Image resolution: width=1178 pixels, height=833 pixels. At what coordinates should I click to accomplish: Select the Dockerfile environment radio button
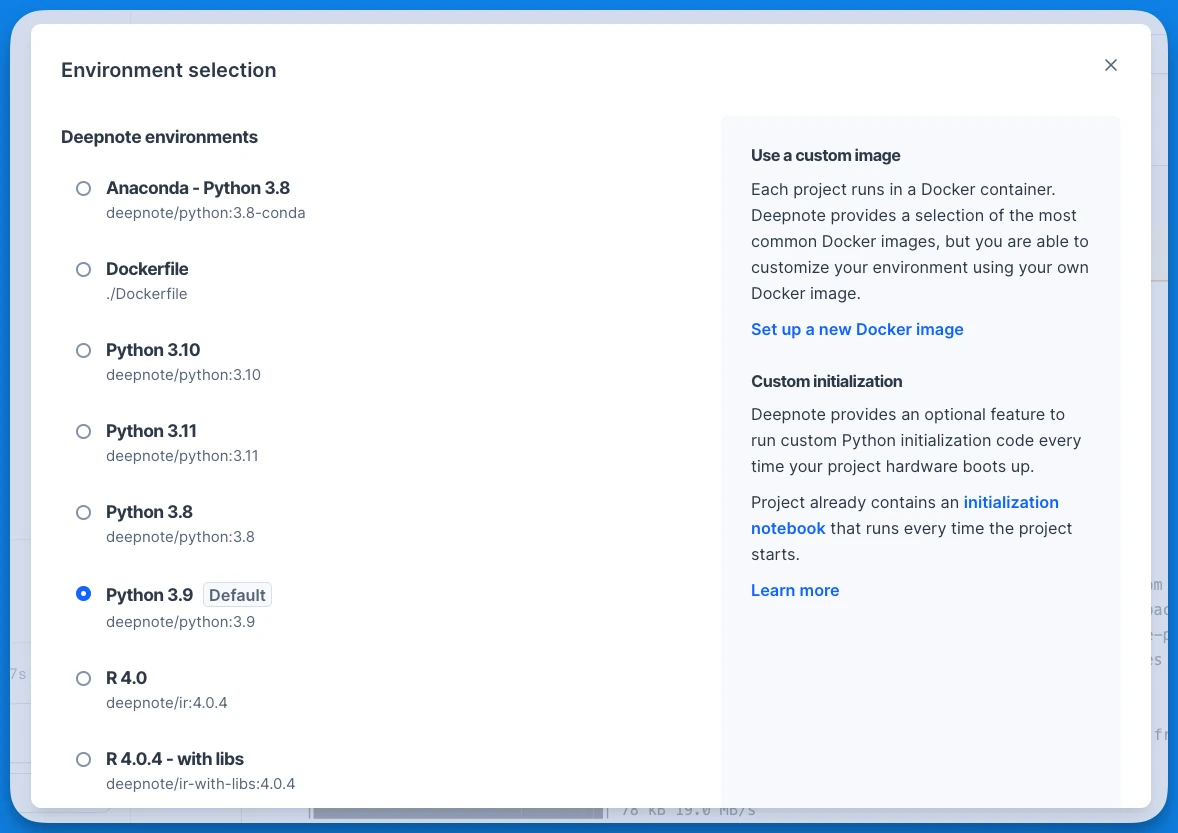pos(83,270)
